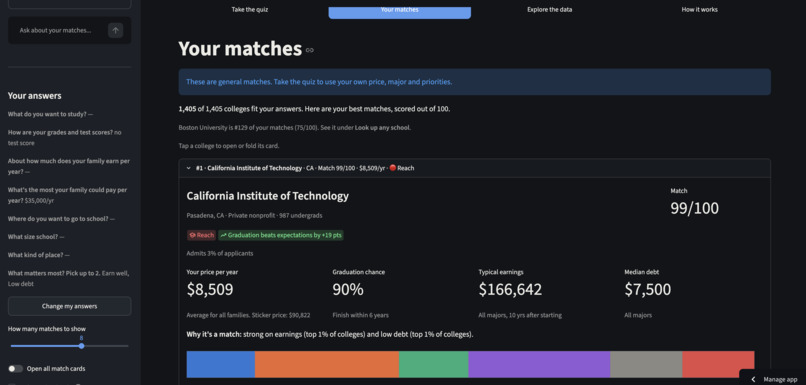Click the 99/100 match score
The height and width of the screenshot is (385, 806).
tap(694, 208)
